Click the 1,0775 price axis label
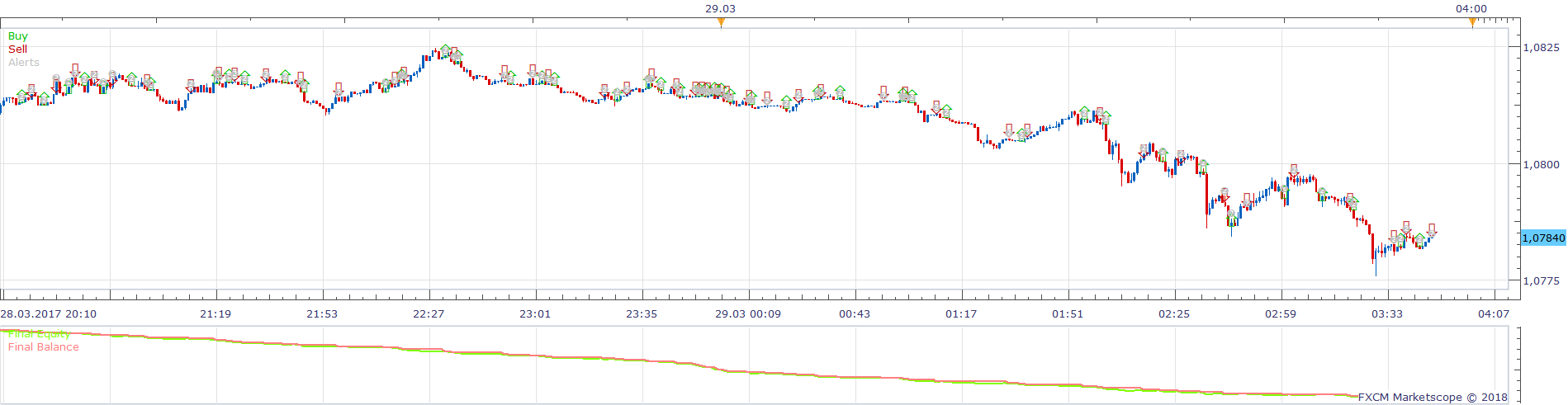 coord(1542,281)
